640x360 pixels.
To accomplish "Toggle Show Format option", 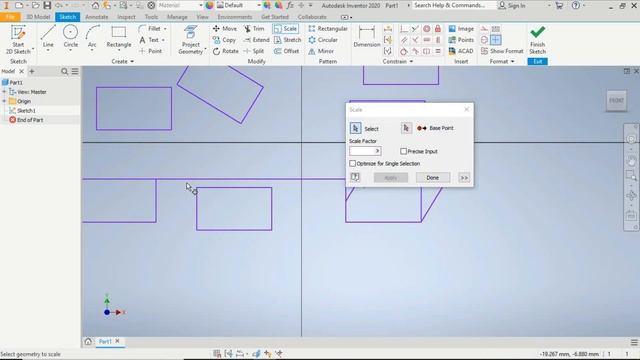I will pos(502,51).
